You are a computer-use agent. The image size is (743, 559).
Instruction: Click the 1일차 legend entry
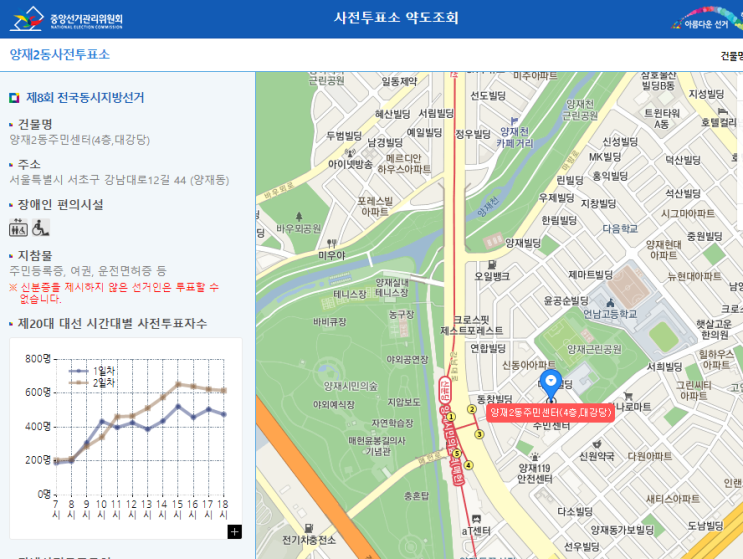[92, 371]
